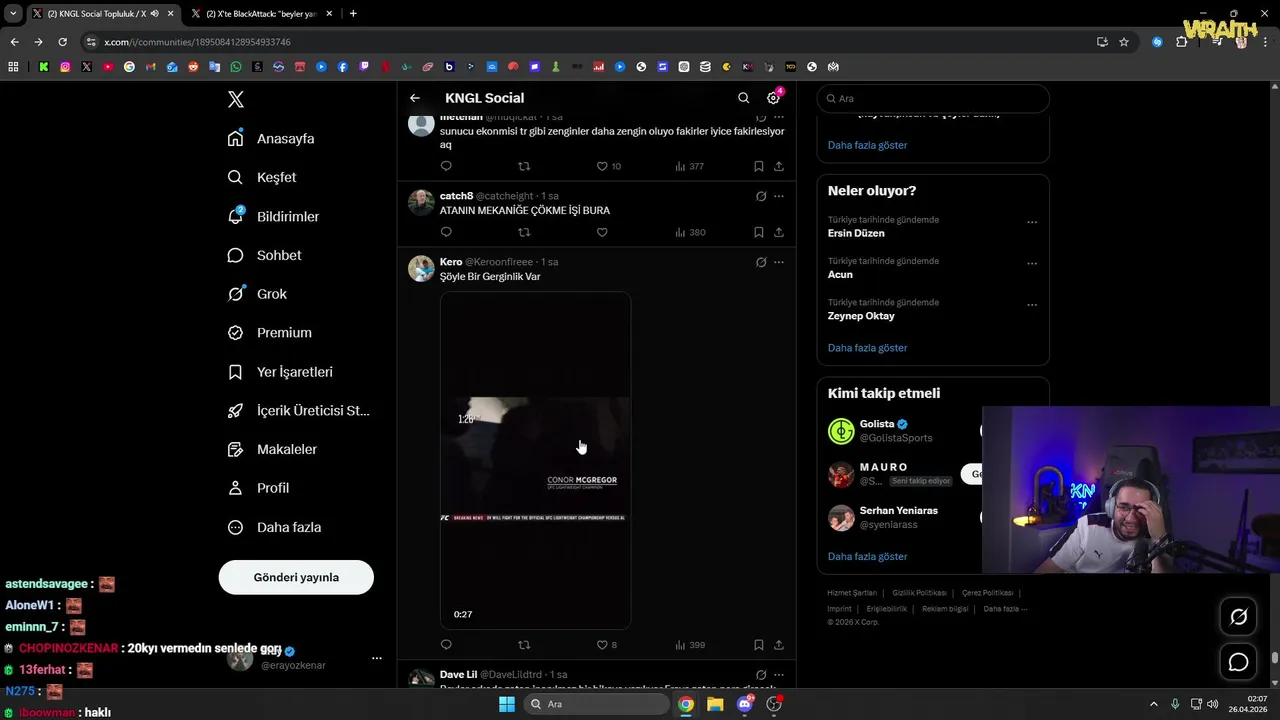Open the floating messages button
The height and width of the screenshot is (720, 1280).
click(x=1238, y=662)
